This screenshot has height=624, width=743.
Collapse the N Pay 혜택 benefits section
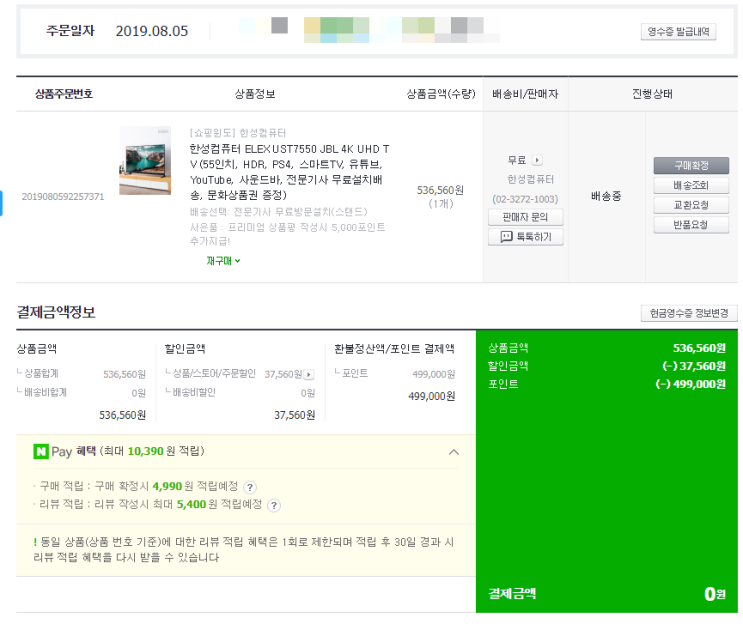pyautogui.click(x=453, y=452)
